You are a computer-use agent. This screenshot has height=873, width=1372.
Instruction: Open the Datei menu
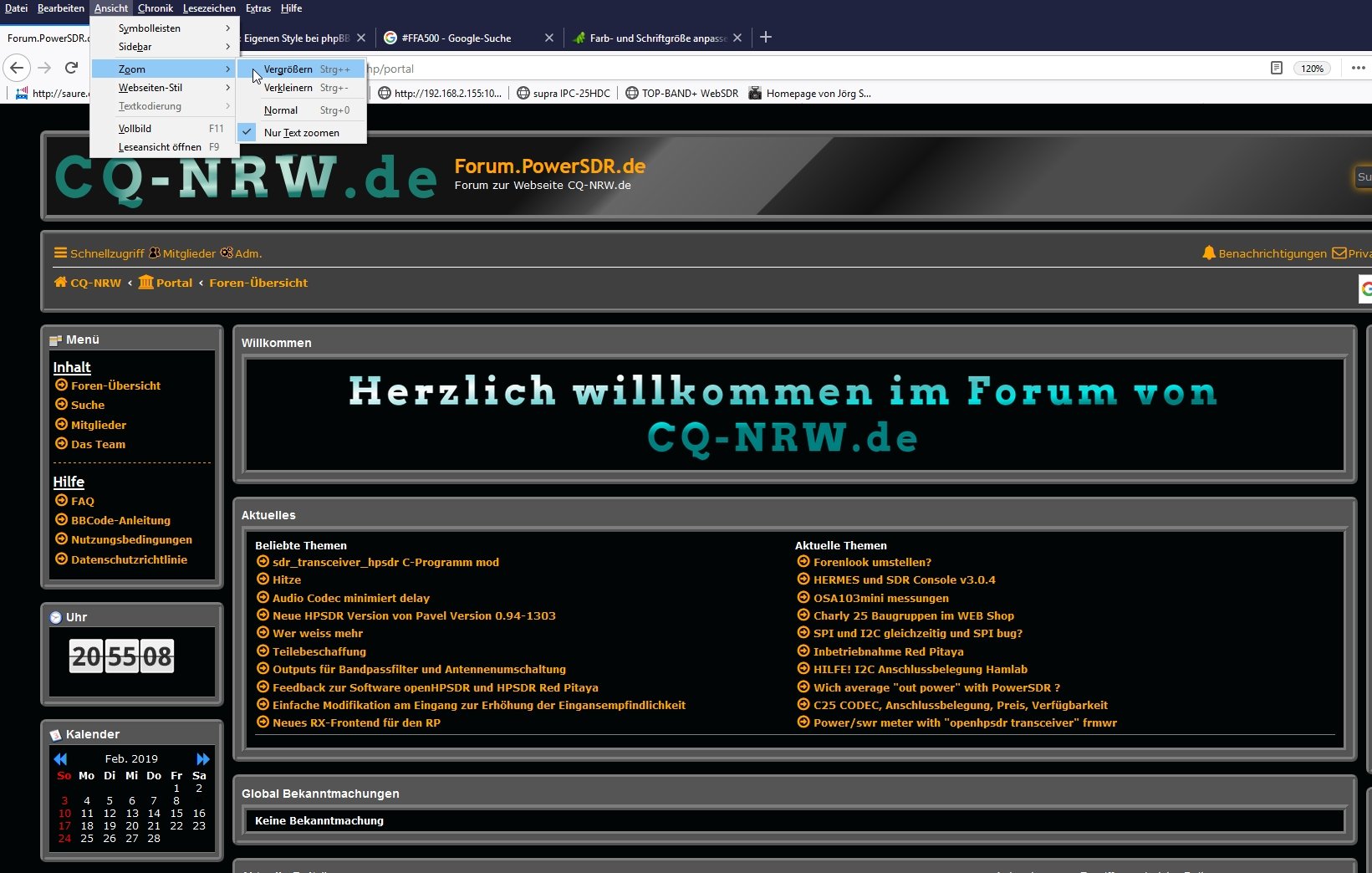click(x=16, y=8)
